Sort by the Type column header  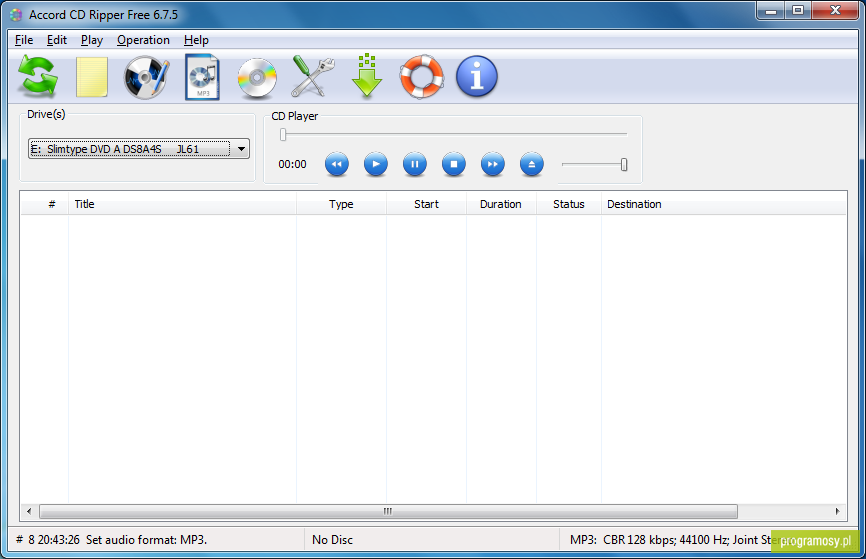pos(341,204)
